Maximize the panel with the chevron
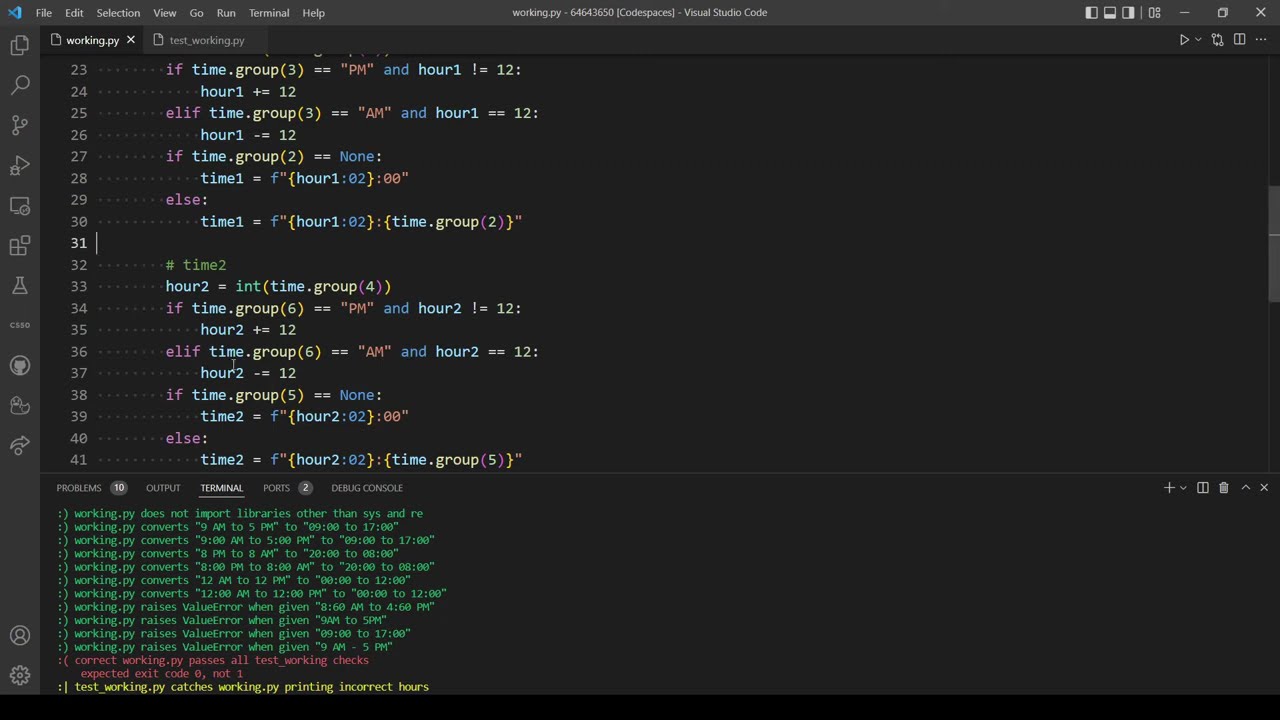 coord(1246,488)
